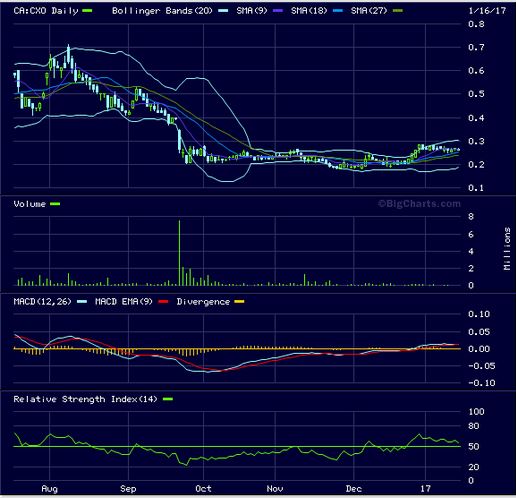Image resolution: width=516 pixels, height=498 pixels.
Task: Click the 100 RSI axis value
Action: click(x=476, y=412)
